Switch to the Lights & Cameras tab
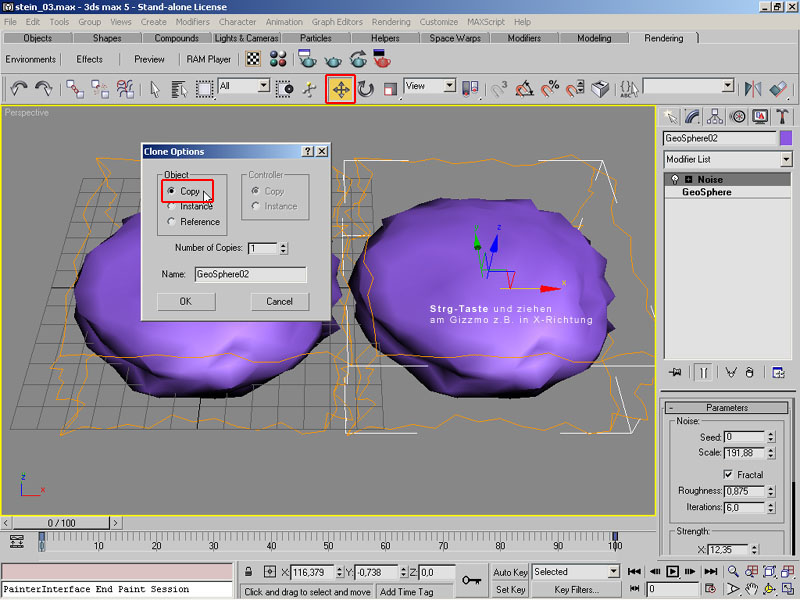Screen dimensions: 800x600 click(246, 38)
